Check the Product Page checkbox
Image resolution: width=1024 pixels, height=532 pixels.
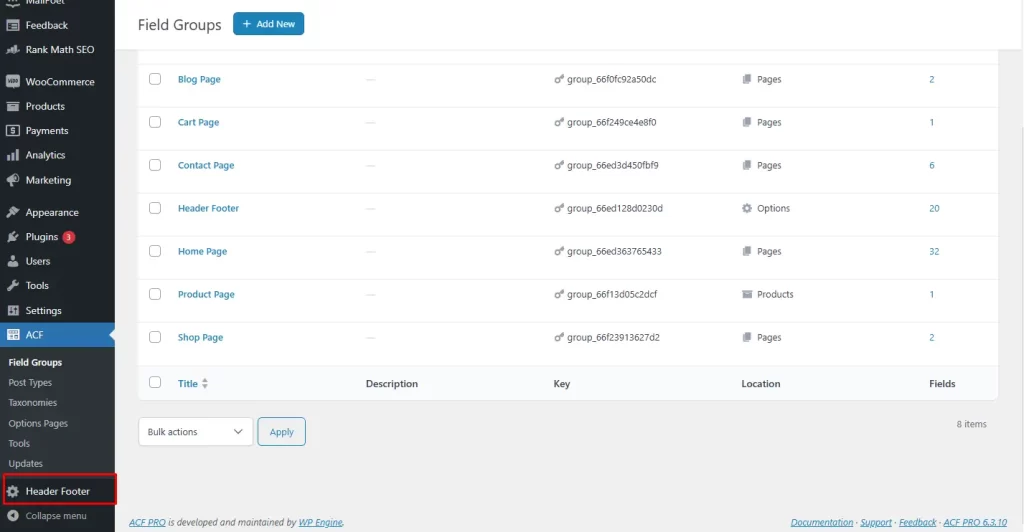(155, 294)
